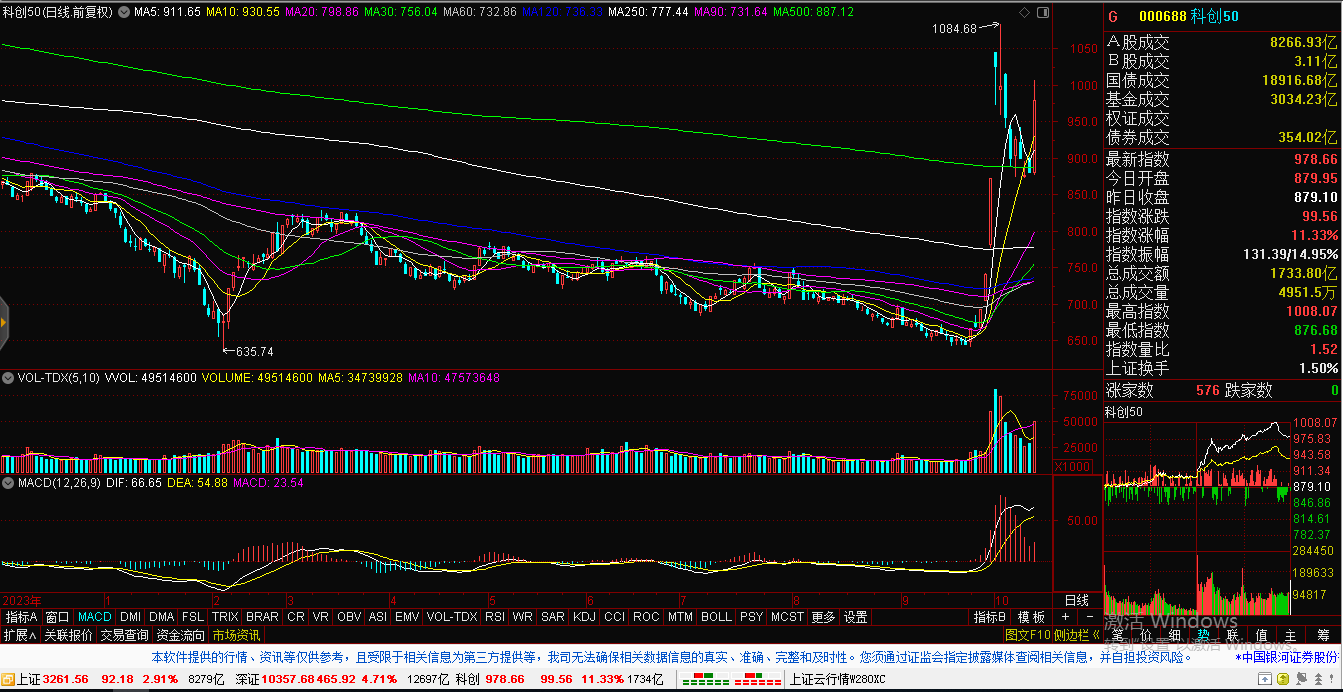
Task: Open indicator 设置 settings
Action: click(855, 617)
